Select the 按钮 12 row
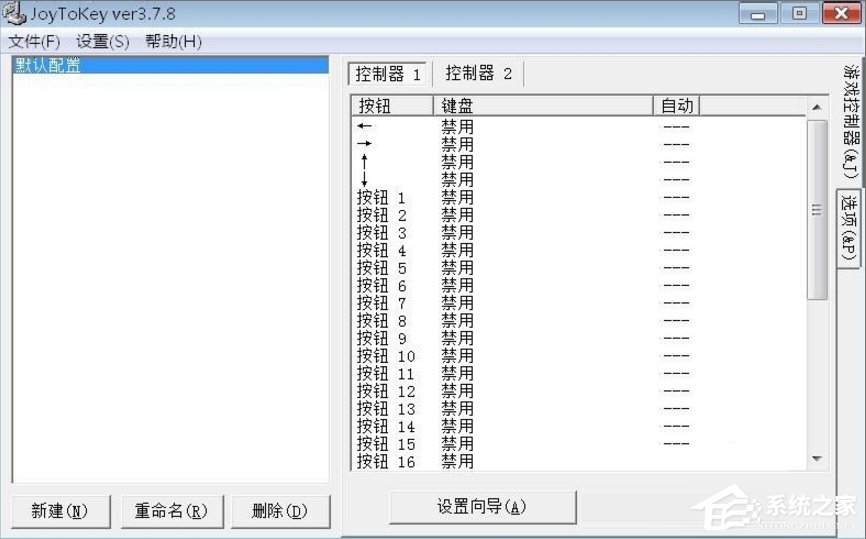 [579, 392]
